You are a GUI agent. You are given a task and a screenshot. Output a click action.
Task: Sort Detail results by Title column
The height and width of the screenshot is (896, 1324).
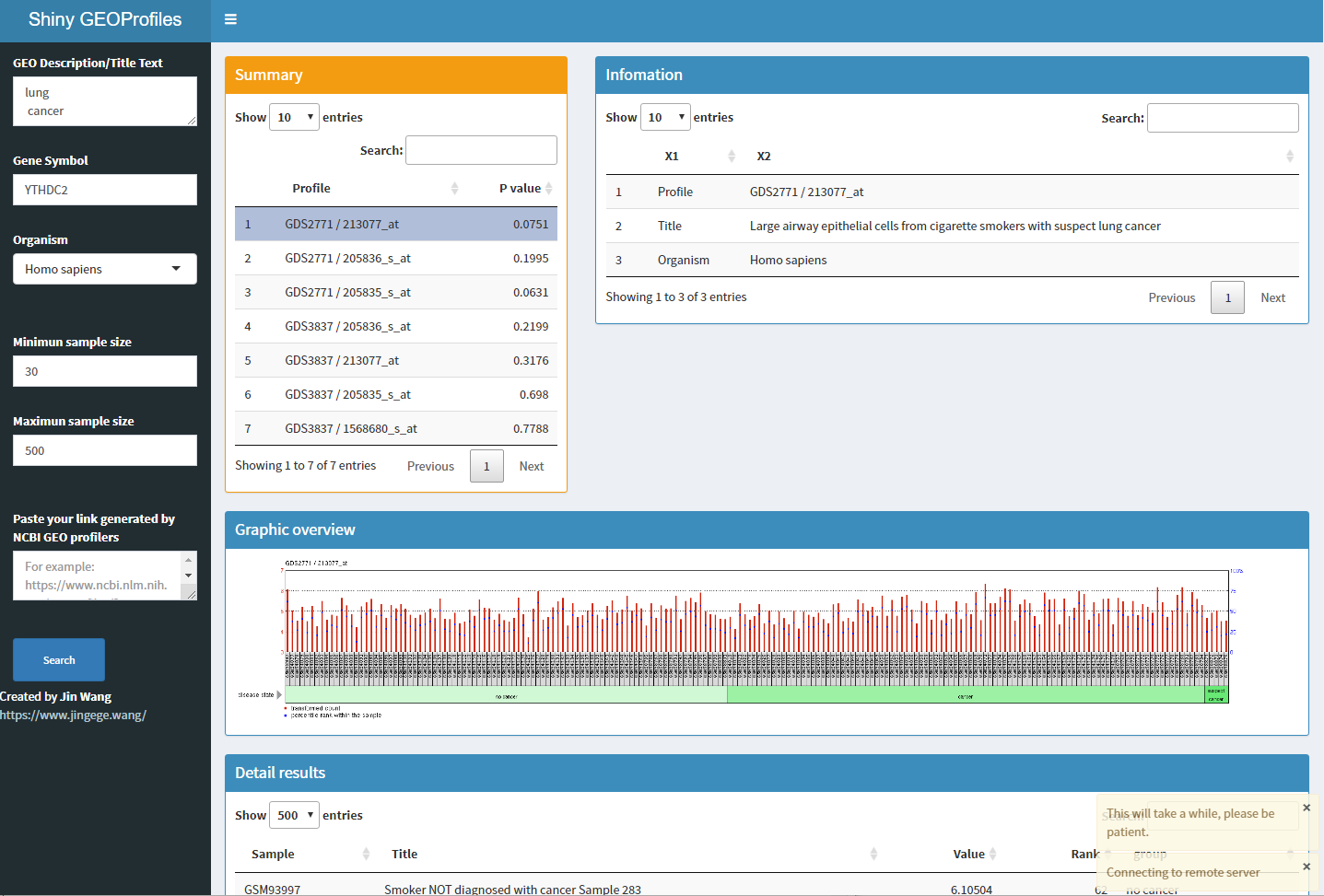tap(404, 854)
